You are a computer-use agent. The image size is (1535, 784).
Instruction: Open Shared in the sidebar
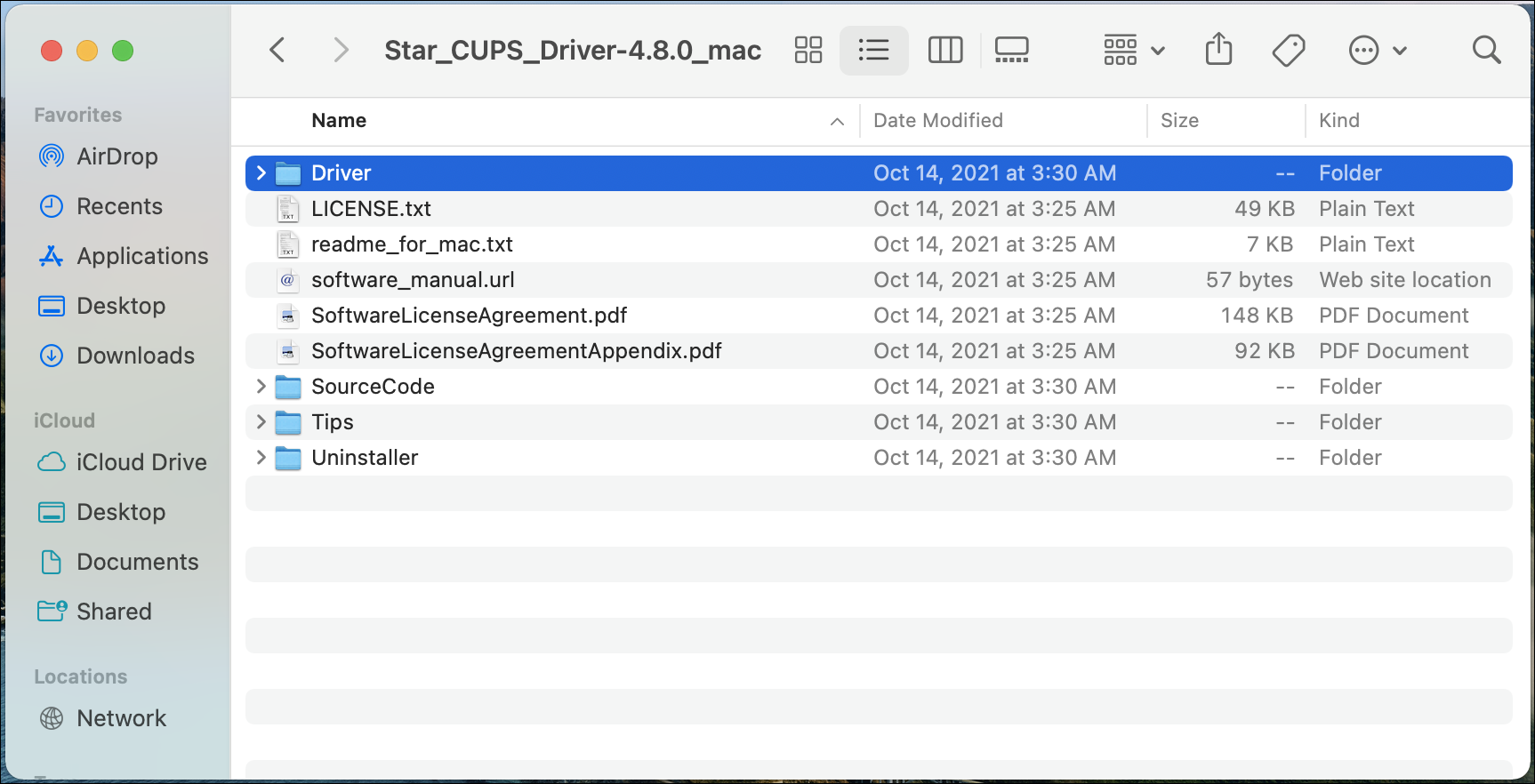click(x=95, y=612)
